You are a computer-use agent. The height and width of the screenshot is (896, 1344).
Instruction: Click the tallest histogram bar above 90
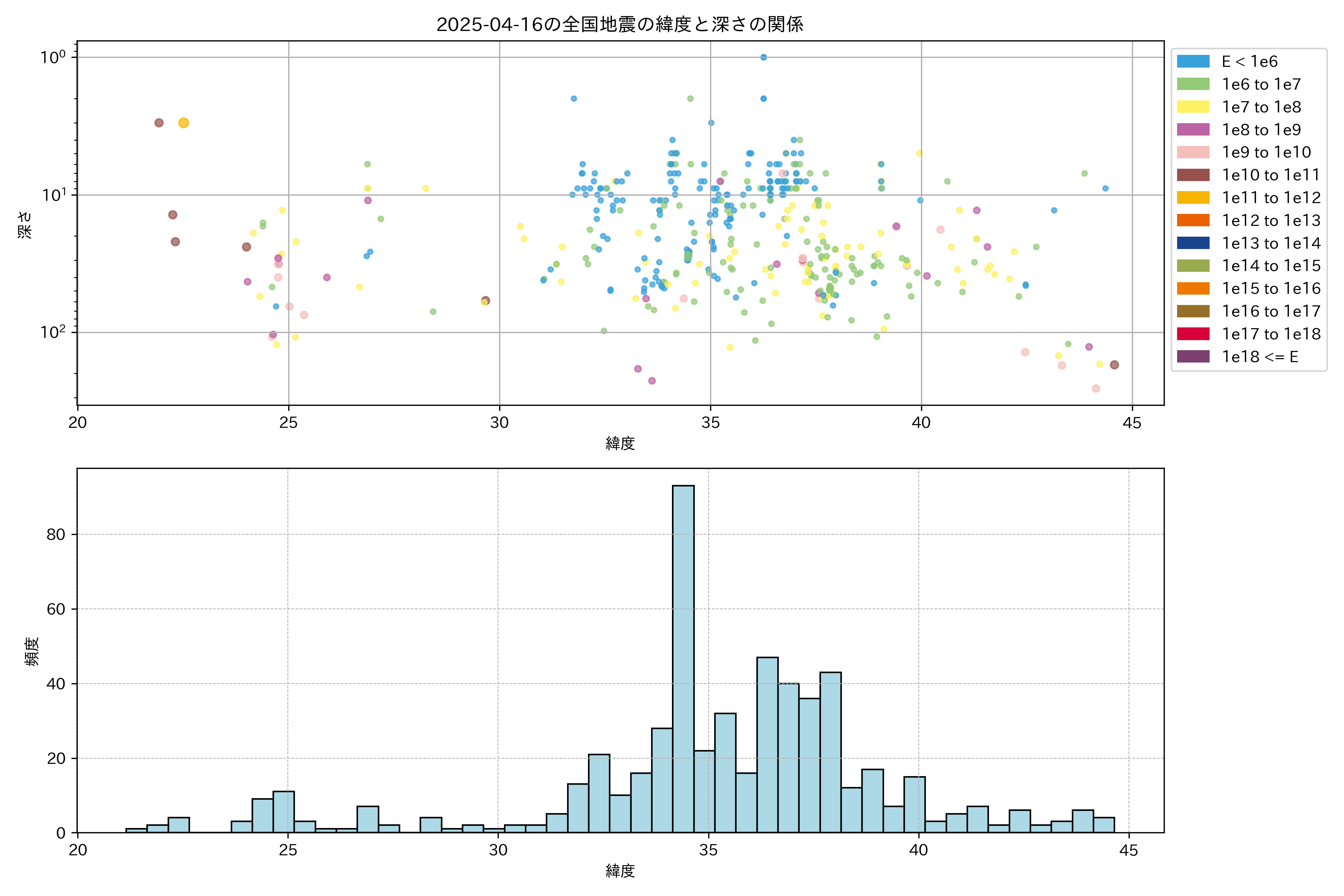click(x=683, y=657)
